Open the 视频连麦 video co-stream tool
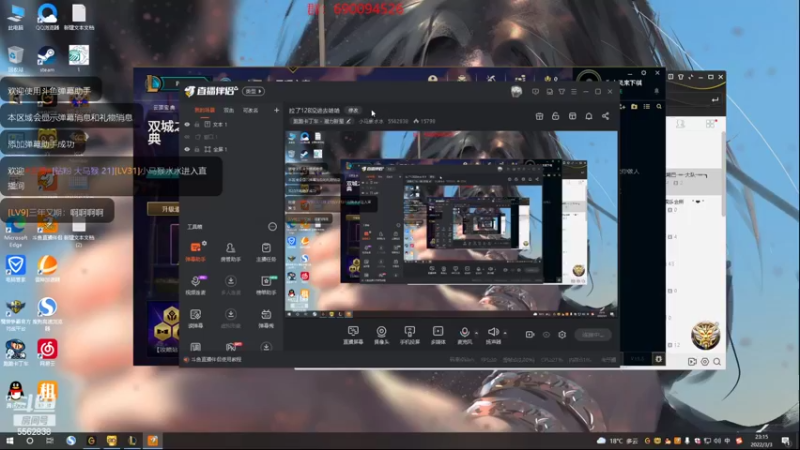 click(195, 285)
